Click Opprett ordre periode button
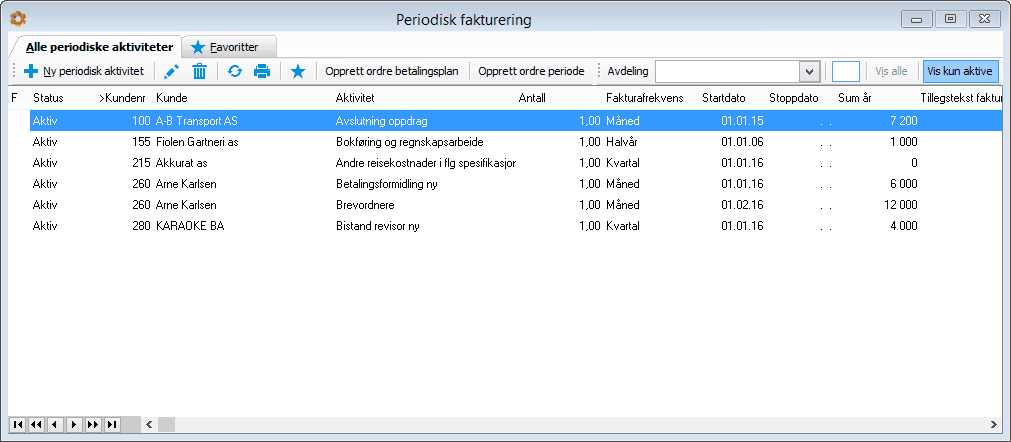The height and width of the screenshot is (442, 1011). (531, 72)
